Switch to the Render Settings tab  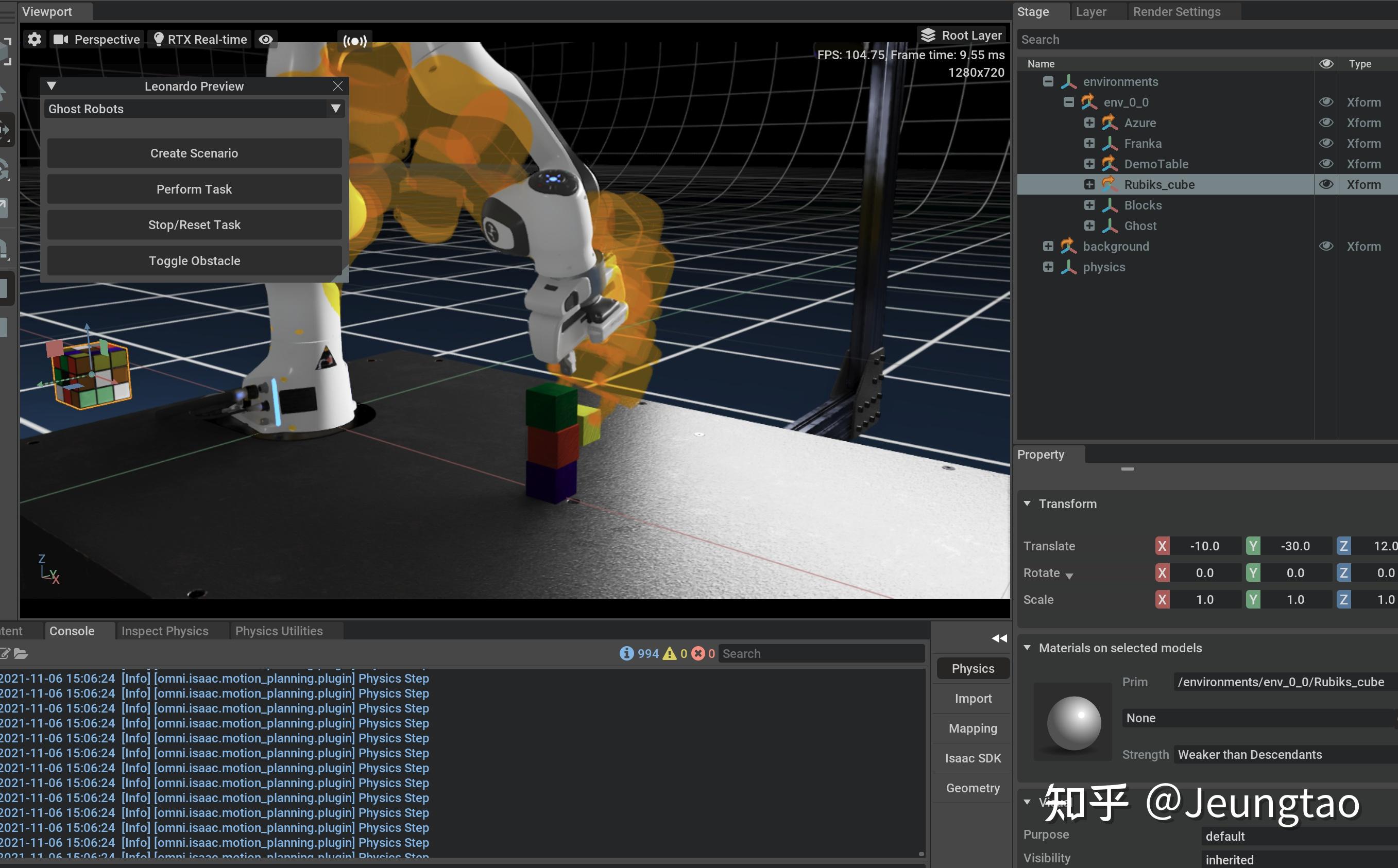click(x=1177, y=11)
